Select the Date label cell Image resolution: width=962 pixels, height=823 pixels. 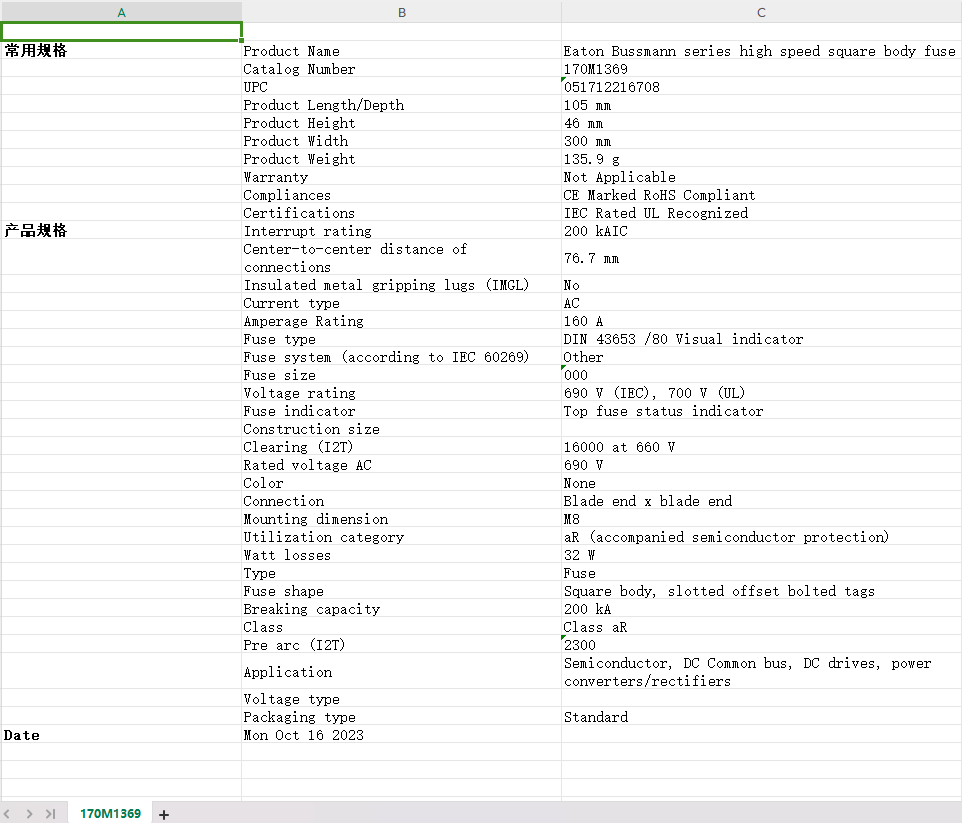(121, 735)
